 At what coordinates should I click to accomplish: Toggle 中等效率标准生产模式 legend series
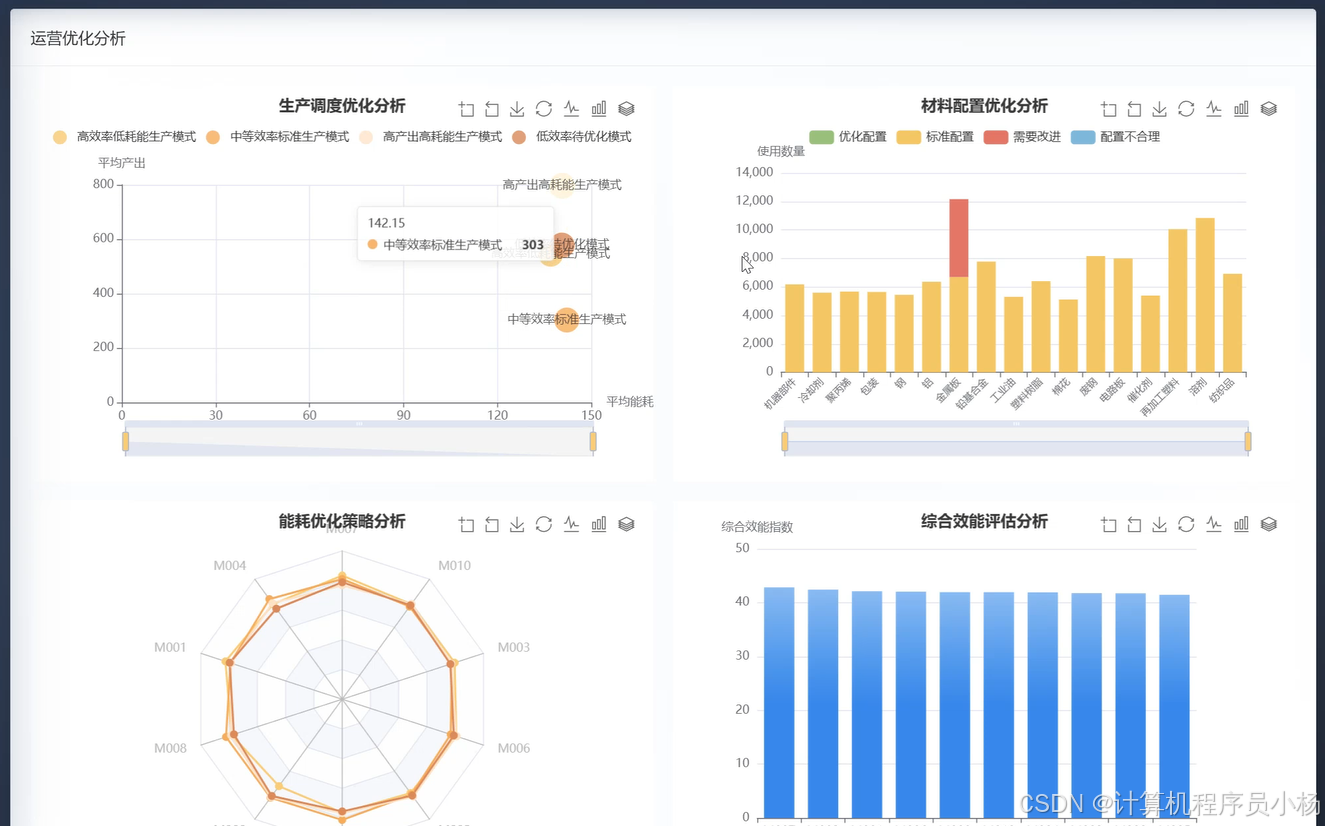coord(277,137)
